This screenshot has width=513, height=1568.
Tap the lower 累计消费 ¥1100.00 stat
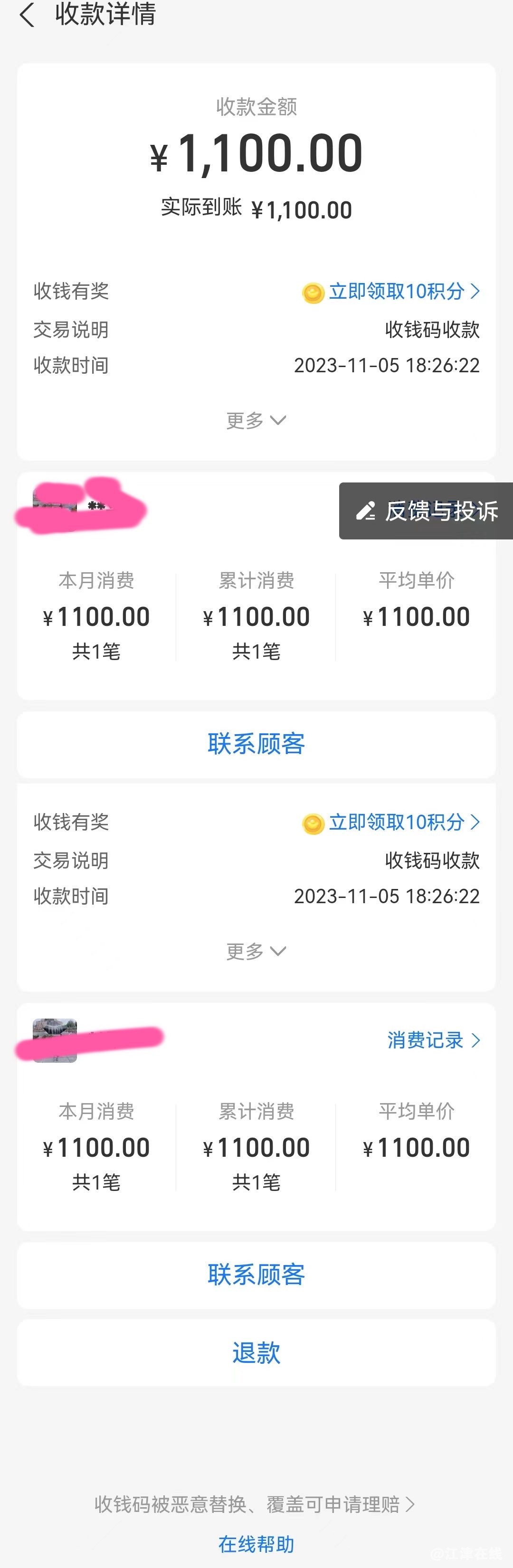(256, 1147)
